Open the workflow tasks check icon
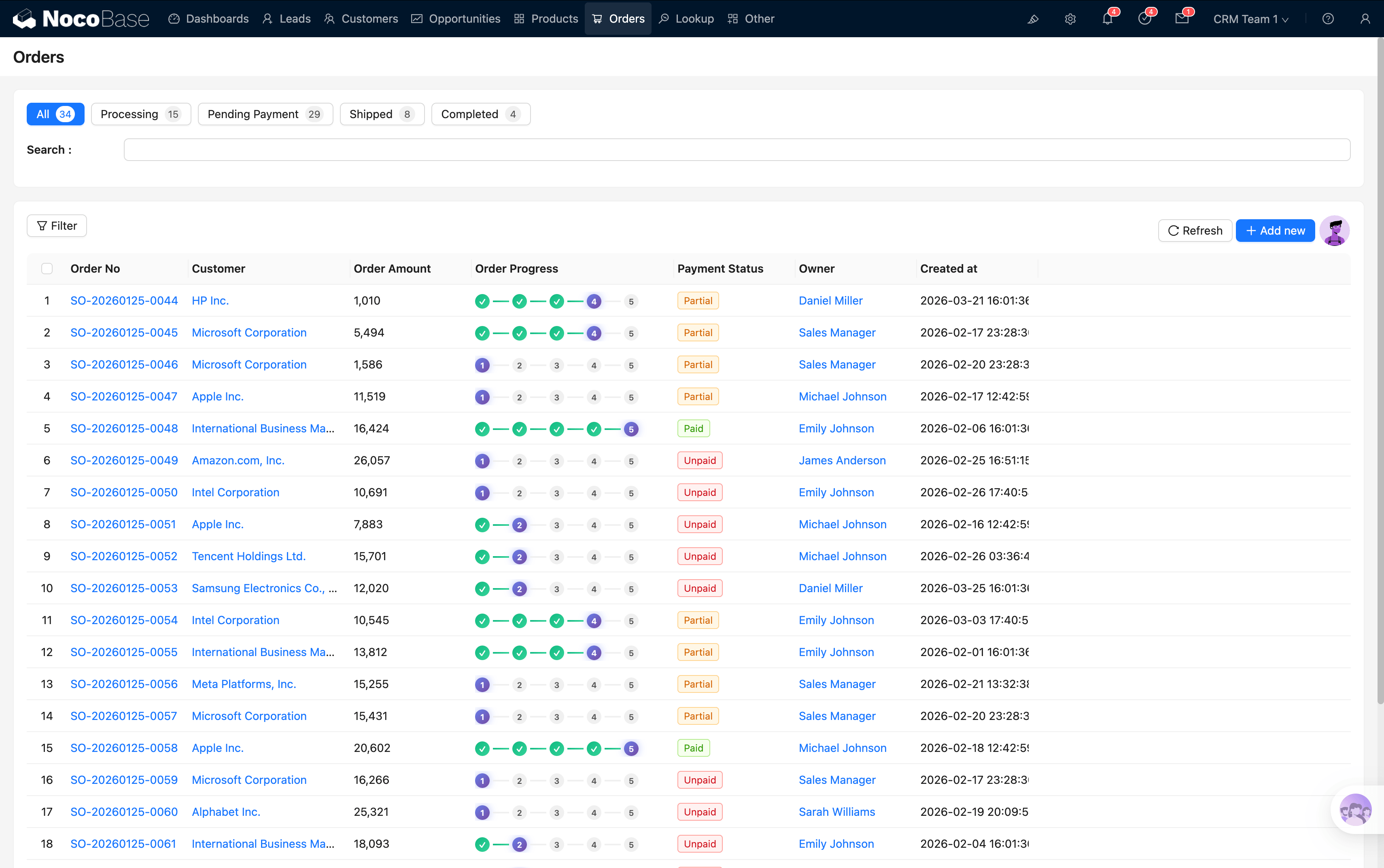The height and width of the screenshot is (868, 1384). coord(1144,19)
